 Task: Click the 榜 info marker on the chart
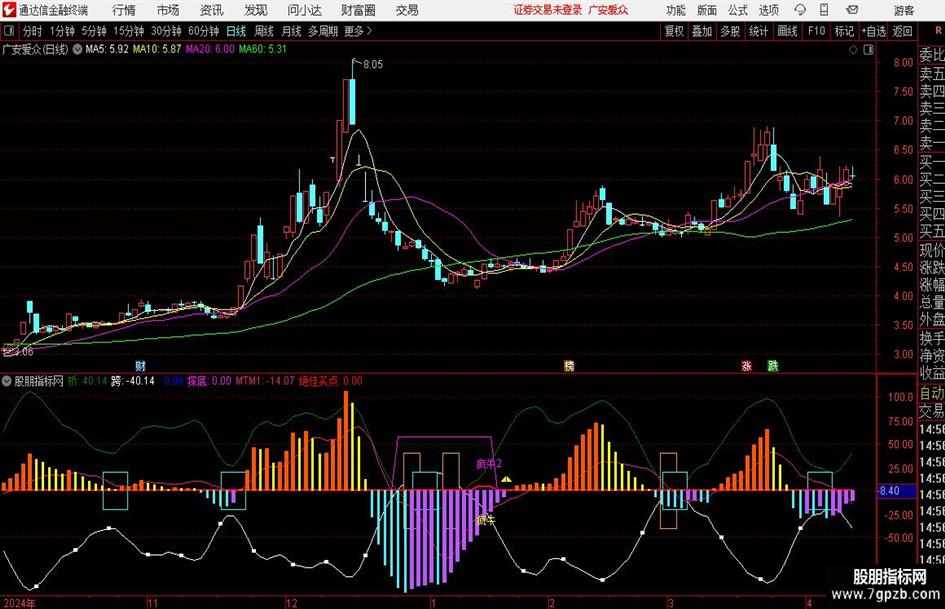[569, 365]
